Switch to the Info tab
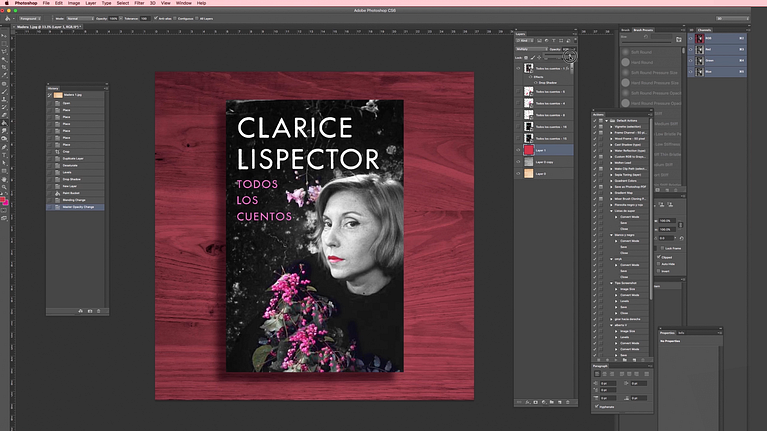This screenshot has height=431, width=767. (682, 332)
